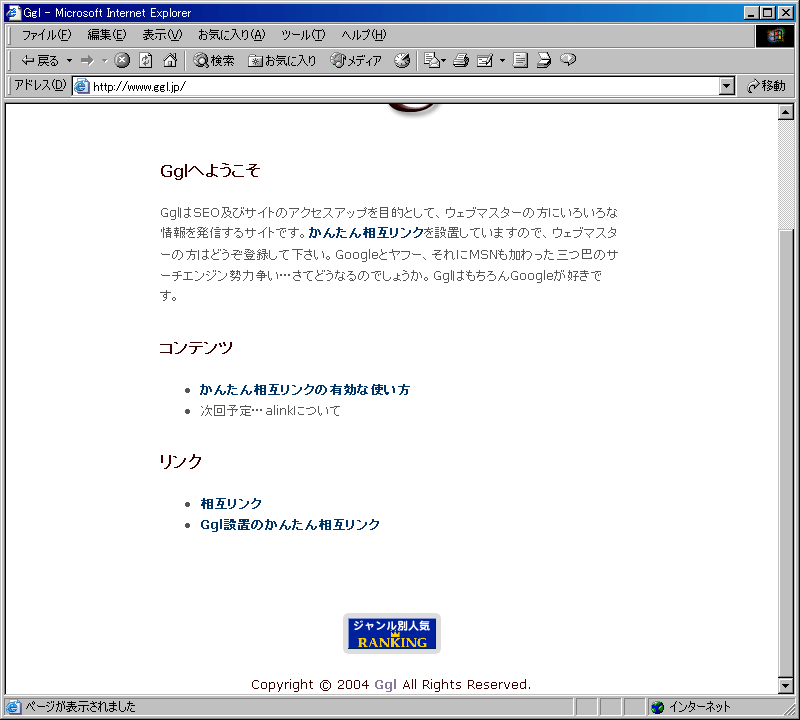Viewport: 800px width, 720px height.
Task: Stop page loading with the Stop icon
Action: pos(122,61)
